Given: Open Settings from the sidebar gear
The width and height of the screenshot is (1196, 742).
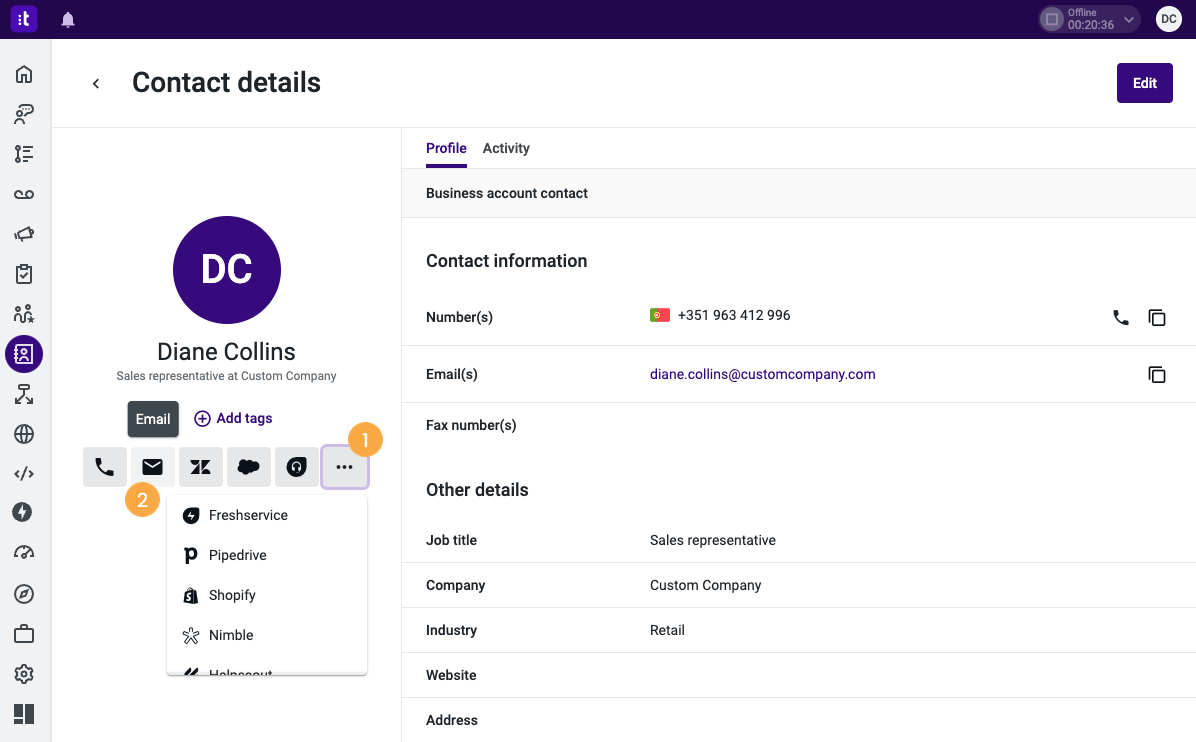Looking at the screenshot, I should pos(23,673).
